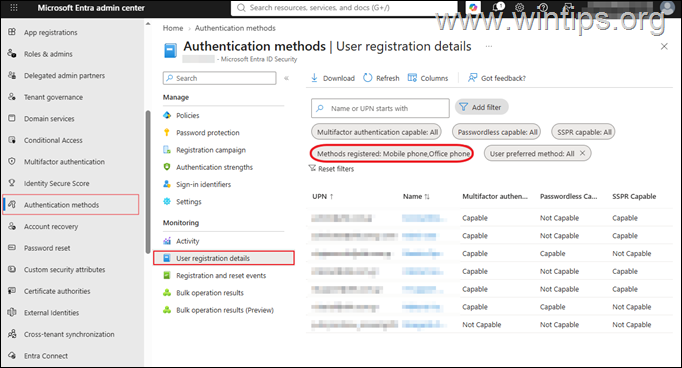Collapse the resource menu with chevrons

point(286,78)
